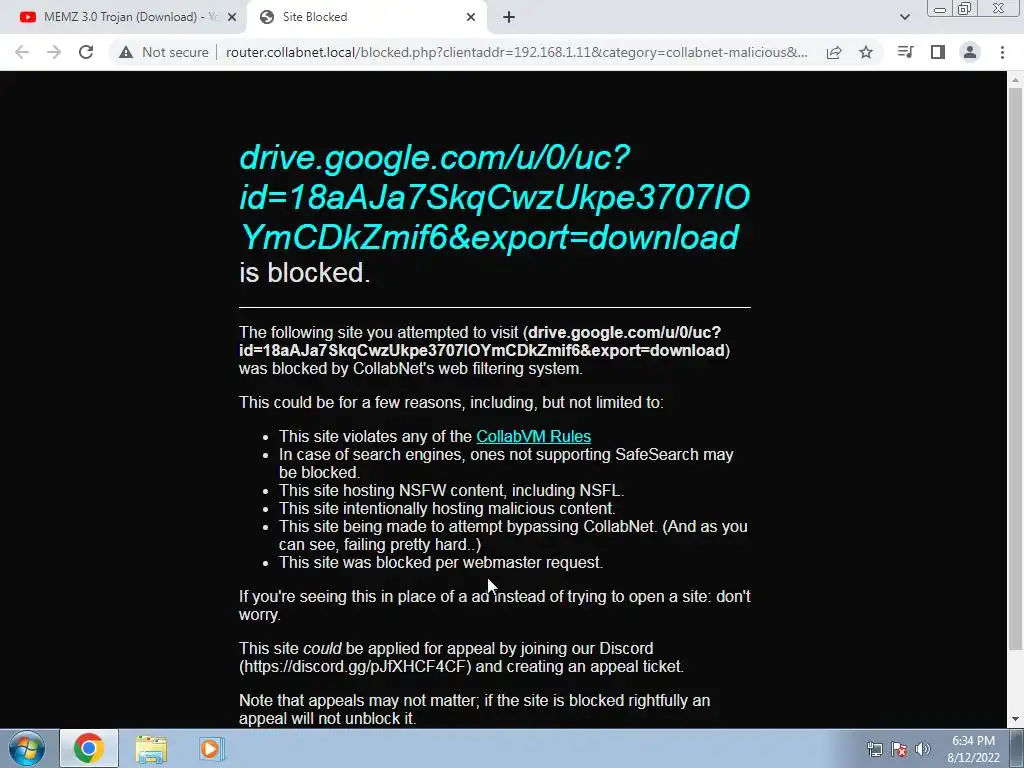1024x768 pixels.
Task: Click the network tray icon
Action: pos(874,749)
